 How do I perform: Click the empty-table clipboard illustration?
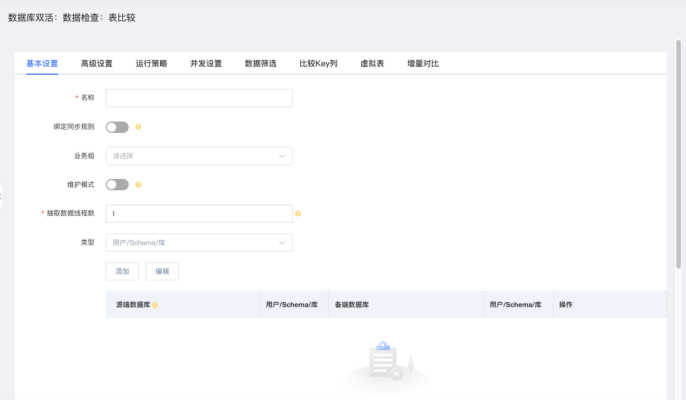(x=384, y=361)
